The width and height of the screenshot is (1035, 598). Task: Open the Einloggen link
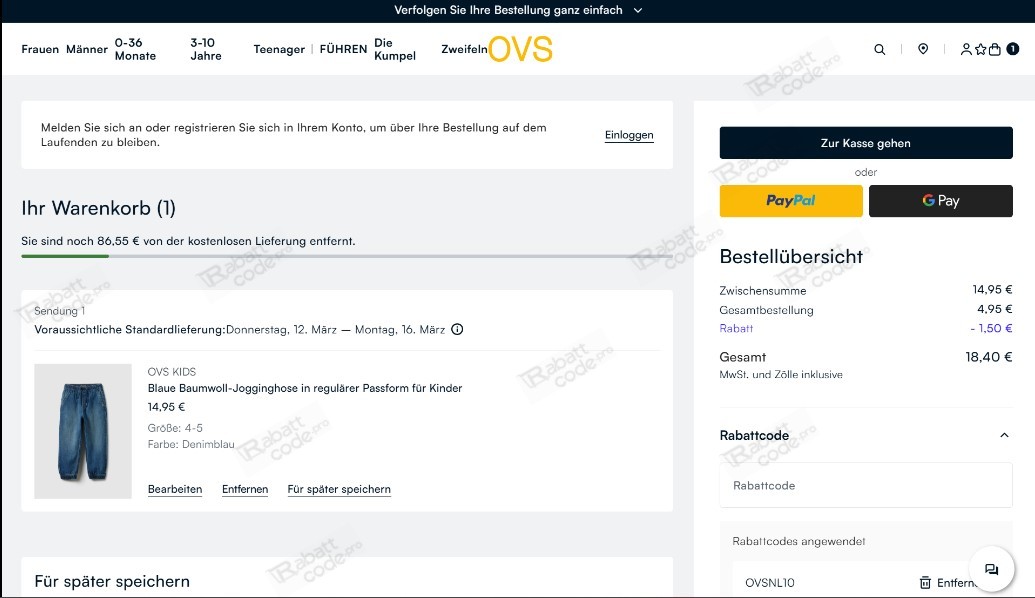click(x=628, y=135)
